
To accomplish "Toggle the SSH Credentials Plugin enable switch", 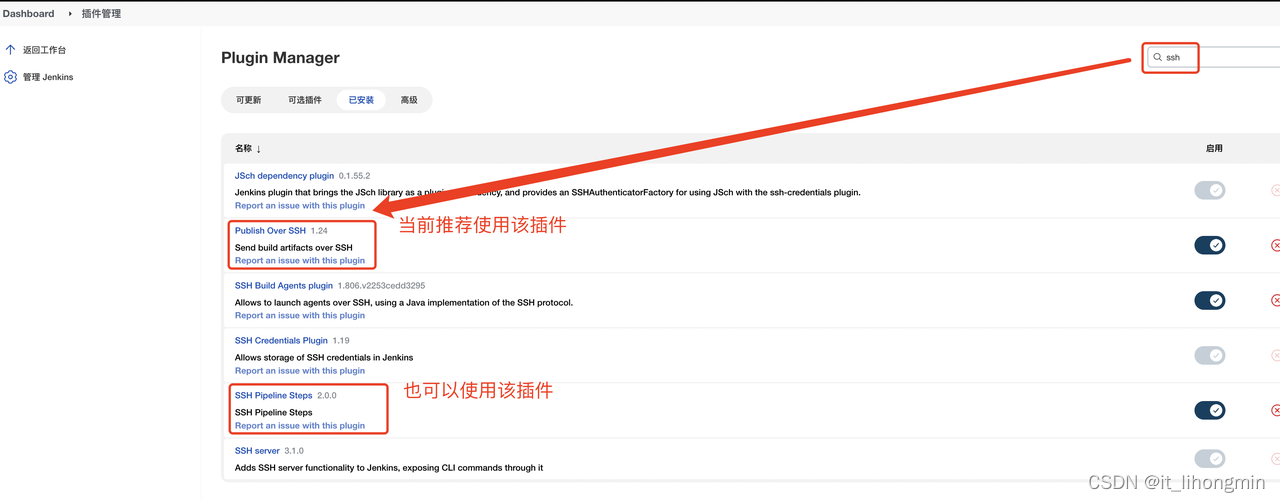I will coord(1209,355).
